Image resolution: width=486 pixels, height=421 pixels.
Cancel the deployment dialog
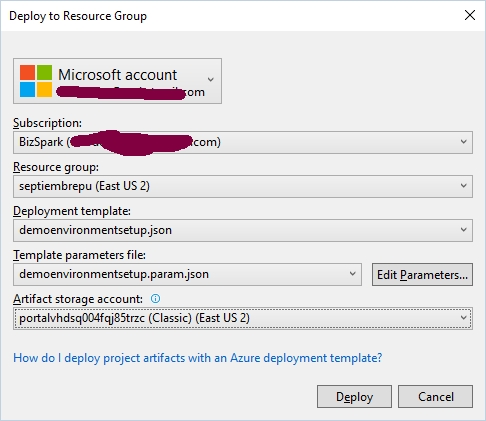tap(435, 397)
